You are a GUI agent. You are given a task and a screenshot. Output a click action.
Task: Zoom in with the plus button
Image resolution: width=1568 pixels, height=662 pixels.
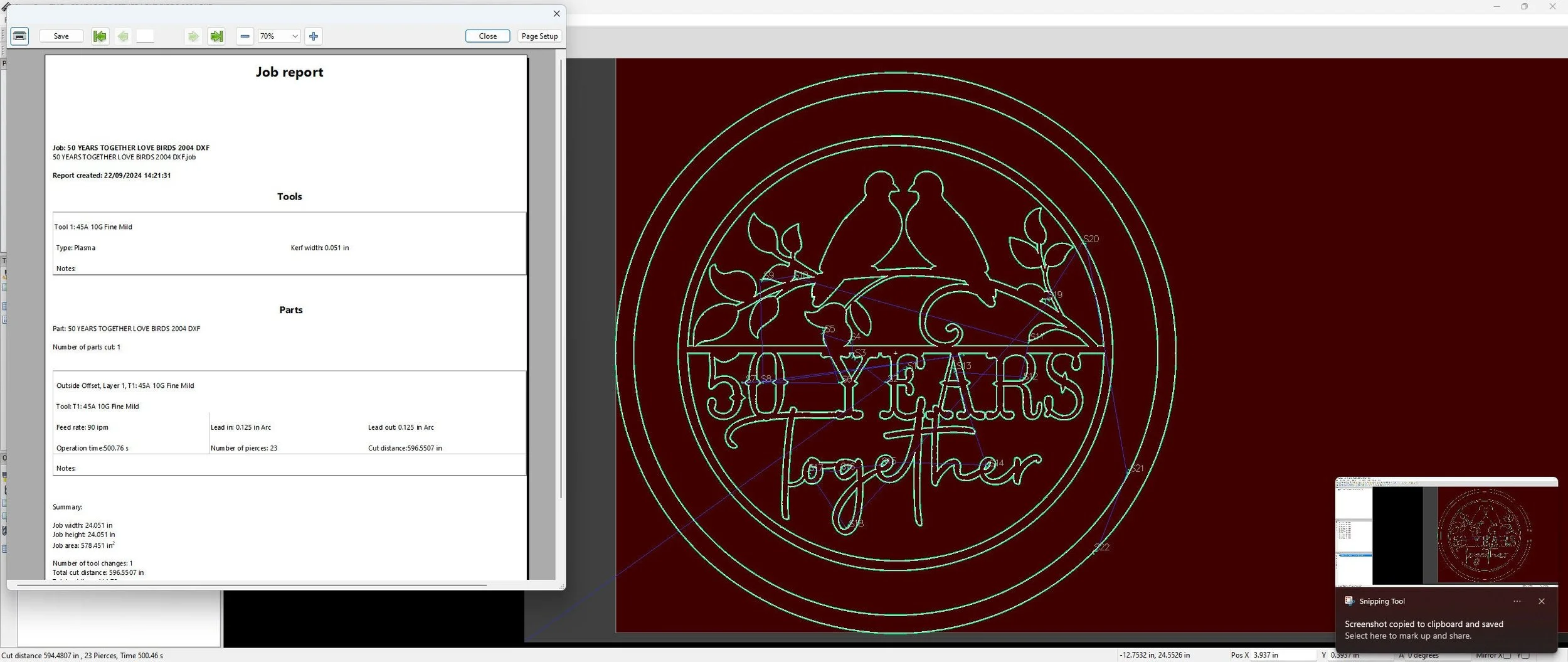click(x=314, y=36)
